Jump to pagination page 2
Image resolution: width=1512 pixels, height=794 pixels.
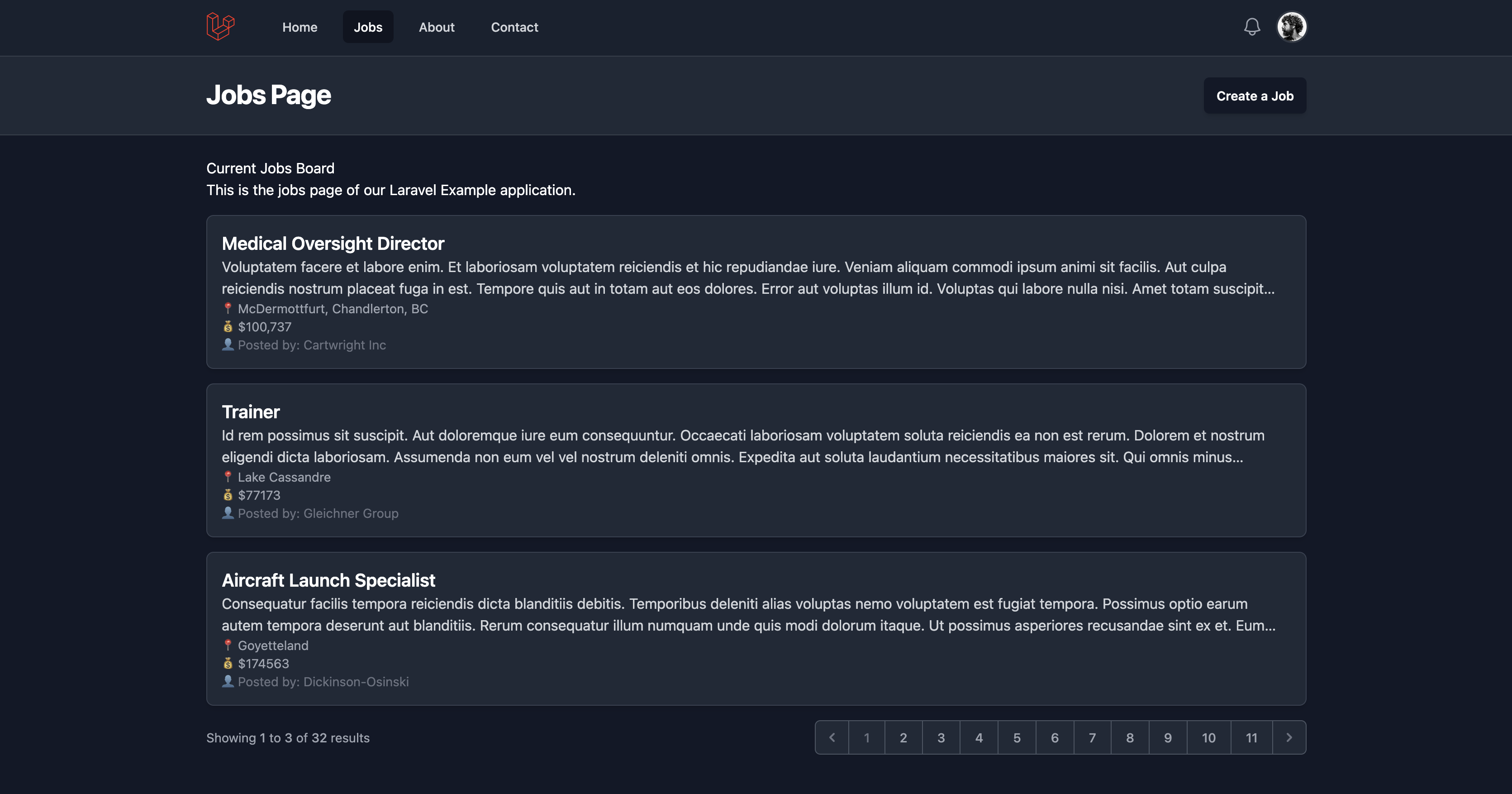[x=903, y=737]
